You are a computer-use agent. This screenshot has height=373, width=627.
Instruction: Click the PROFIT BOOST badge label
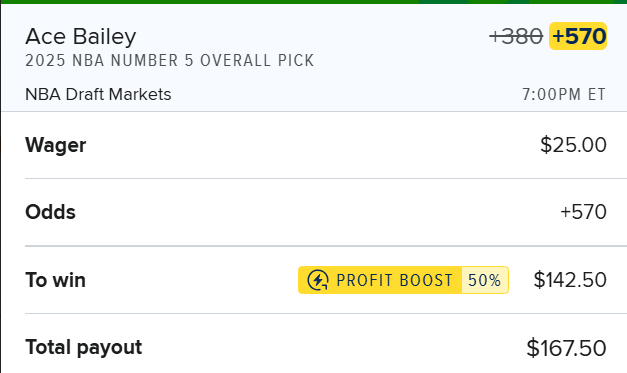394,280
